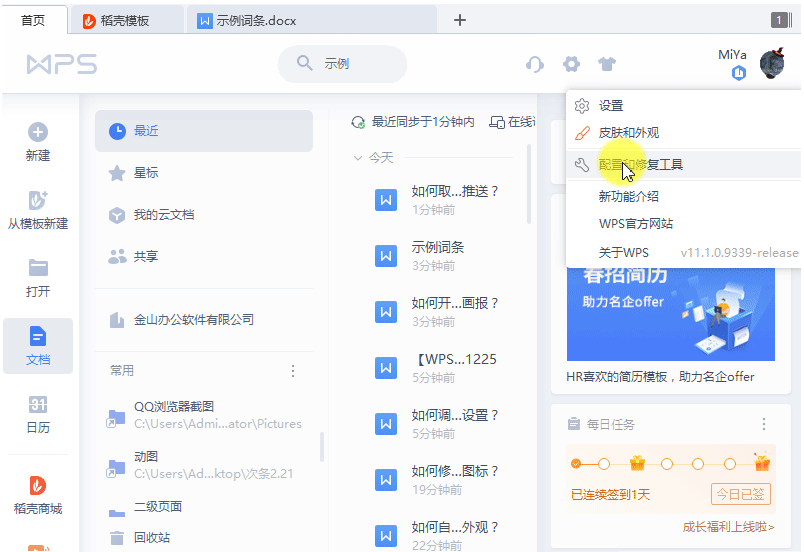Select 星标 in the navigation list
The width and height of the screenshot is (804, 552).
pyautogui.click(x=204, y=173)
